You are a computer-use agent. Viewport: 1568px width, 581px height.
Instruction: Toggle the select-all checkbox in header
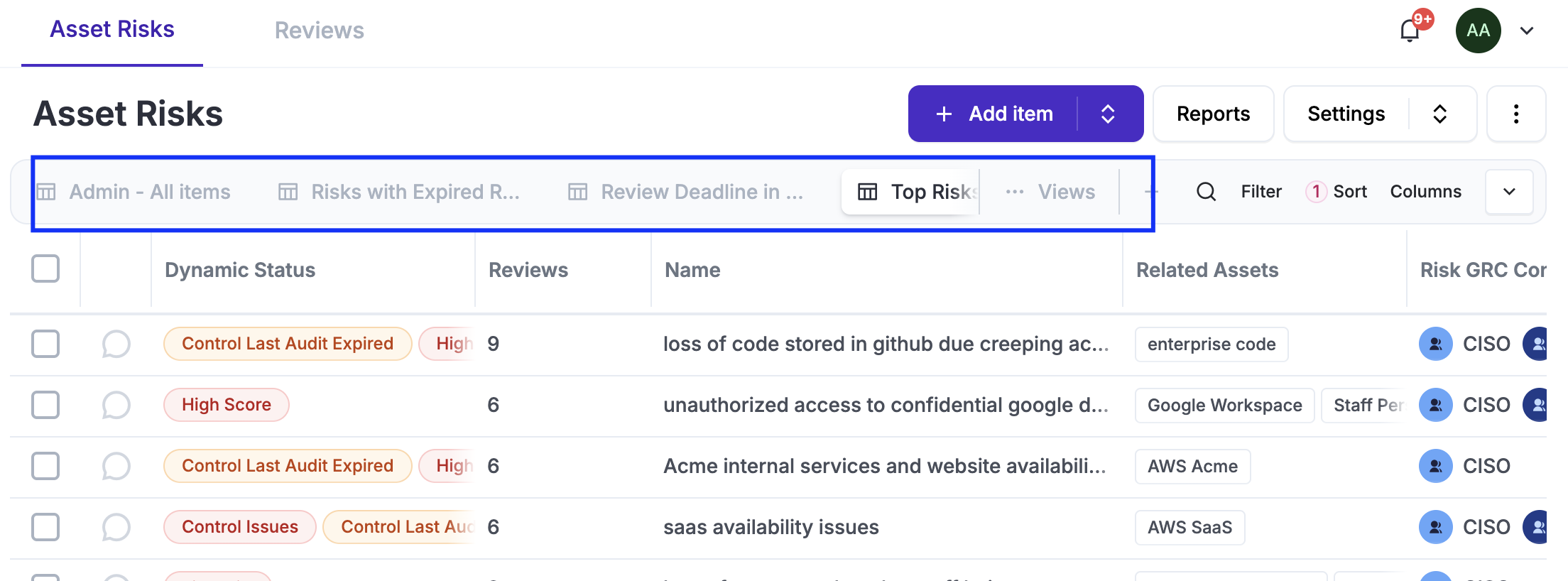45,269
